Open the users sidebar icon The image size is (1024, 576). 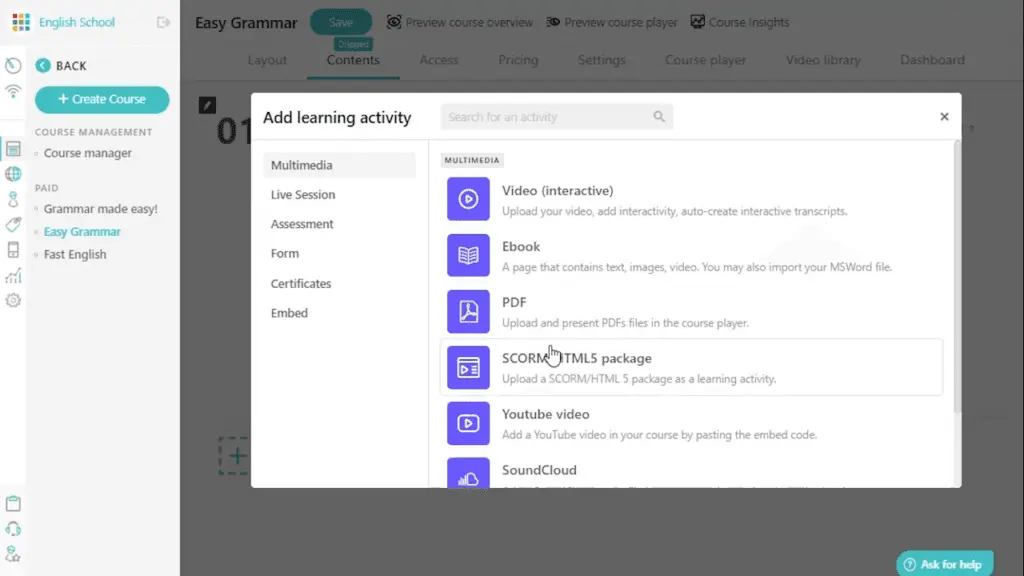pyautogui.click(x=13, y=199)
